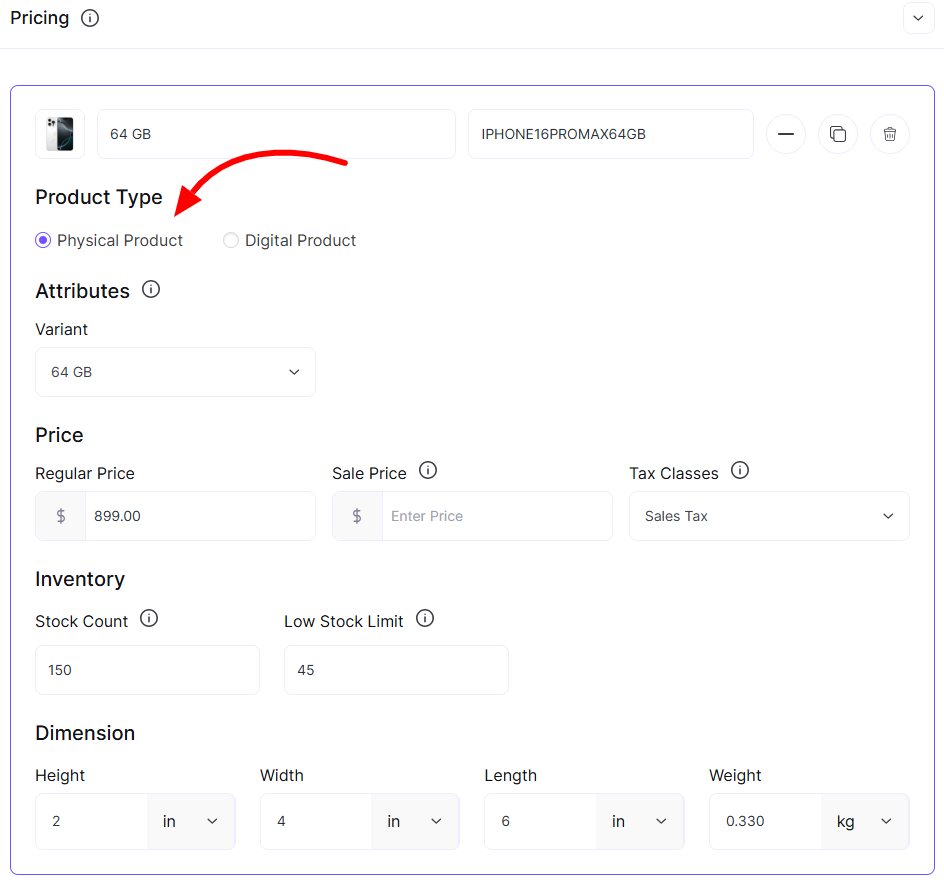Screen dimensions: 944x884
Task: Edit the variant name field showing 64 GB
Action: point(276,134)
